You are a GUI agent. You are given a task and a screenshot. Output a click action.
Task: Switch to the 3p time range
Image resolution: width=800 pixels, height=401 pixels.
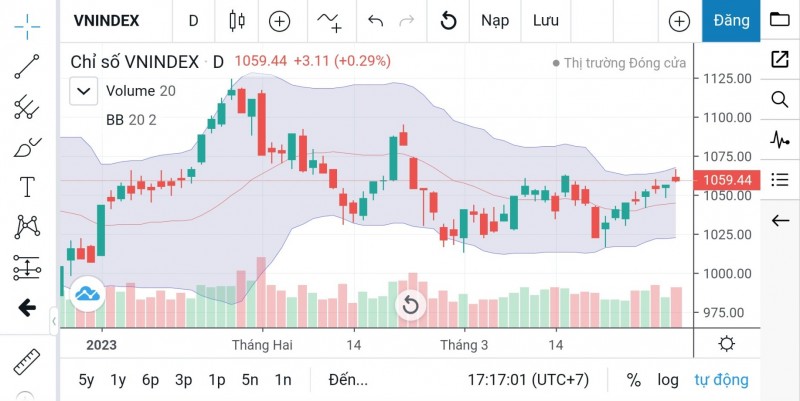click(x=183, y=380)
